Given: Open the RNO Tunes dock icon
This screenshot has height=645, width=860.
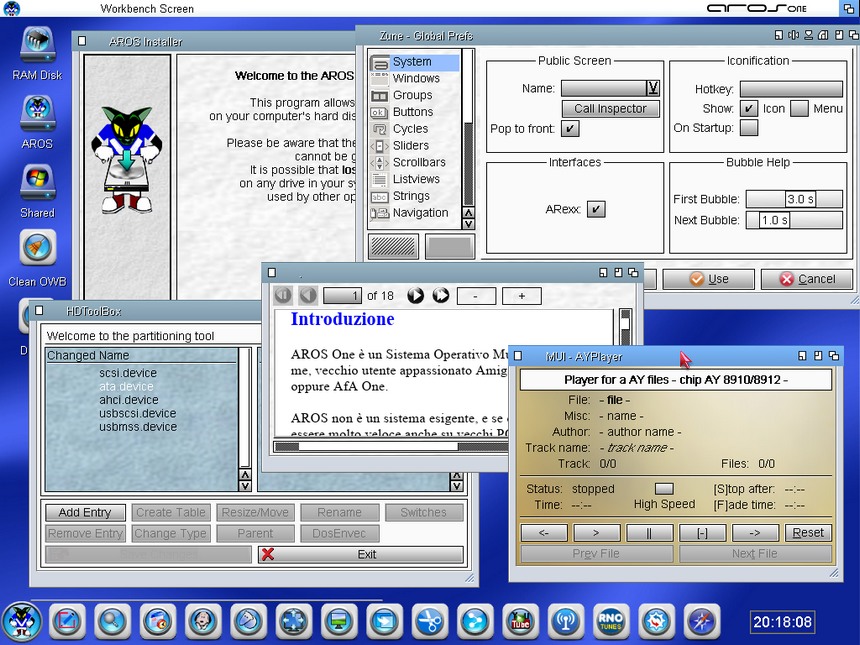Looking at the screenshot, I should 611,621.
